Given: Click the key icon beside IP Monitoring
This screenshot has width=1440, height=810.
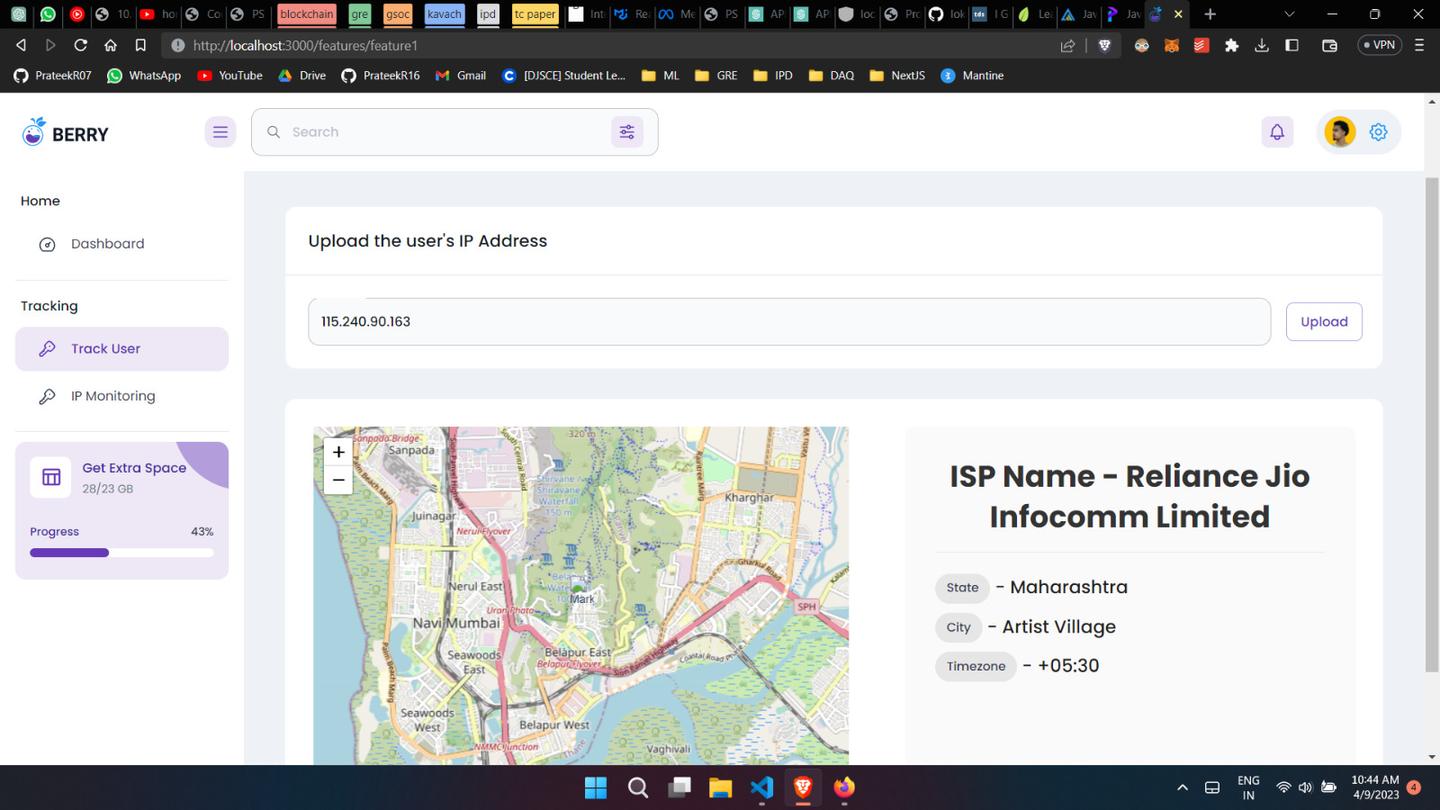Looking at the screenshot, I should 47,396.
